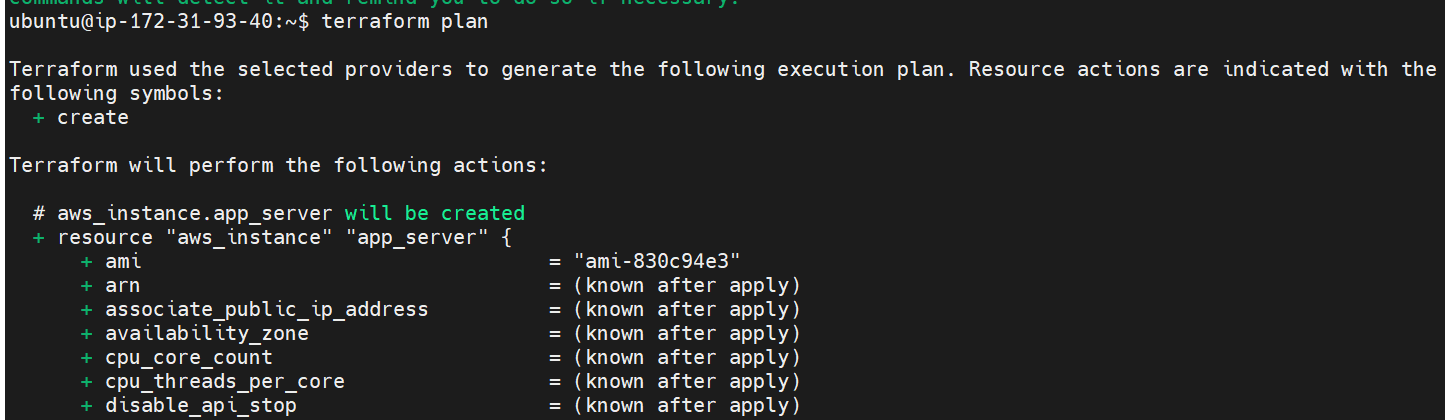Click the plus beside cpu_core_count

pyautogui.click(x=87, y=357)
